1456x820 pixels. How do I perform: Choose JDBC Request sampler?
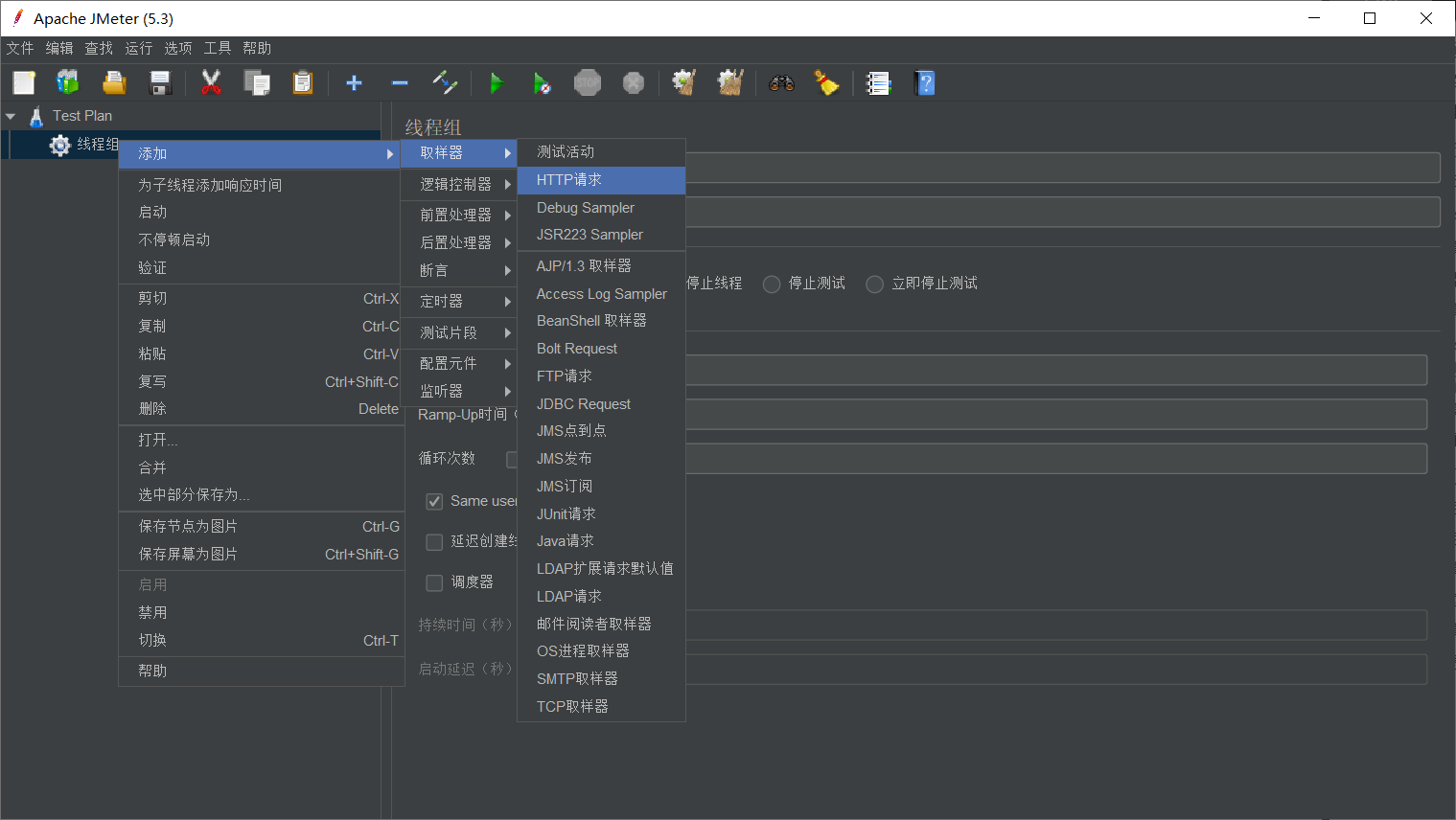[x=601, y=404]
